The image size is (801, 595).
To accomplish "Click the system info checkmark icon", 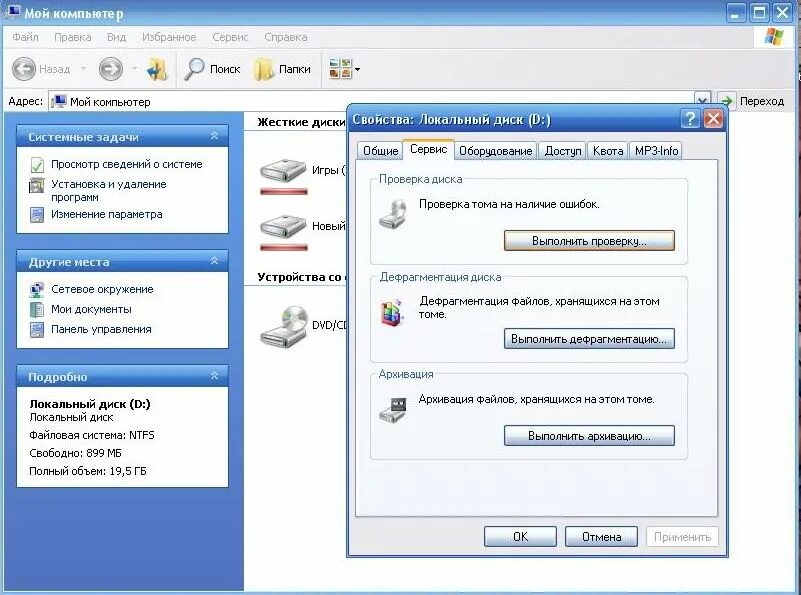I will coord(37,165).
